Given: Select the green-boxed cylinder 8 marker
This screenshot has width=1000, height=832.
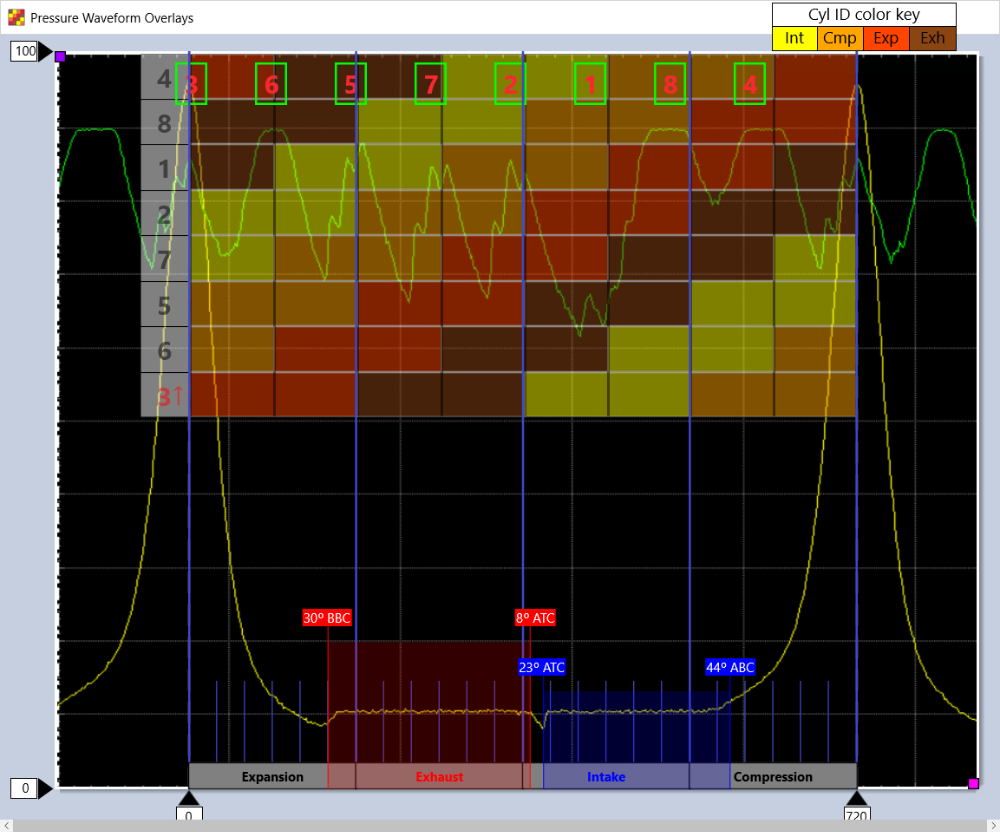Looking at the screenshot, I should point(670,84).
